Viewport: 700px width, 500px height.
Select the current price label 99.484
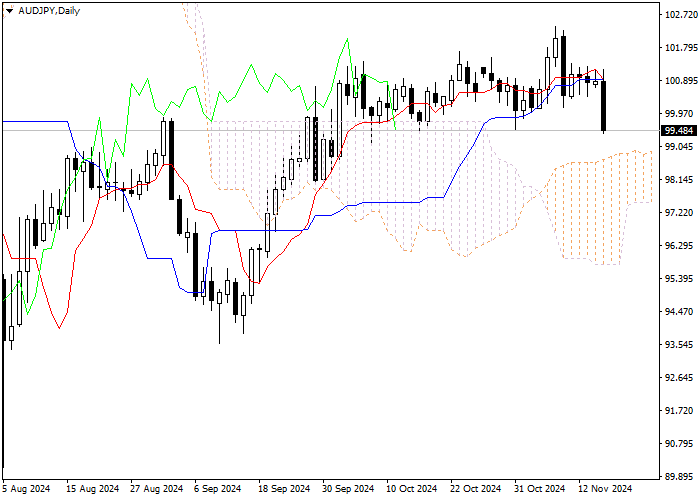tap(679, 131)
